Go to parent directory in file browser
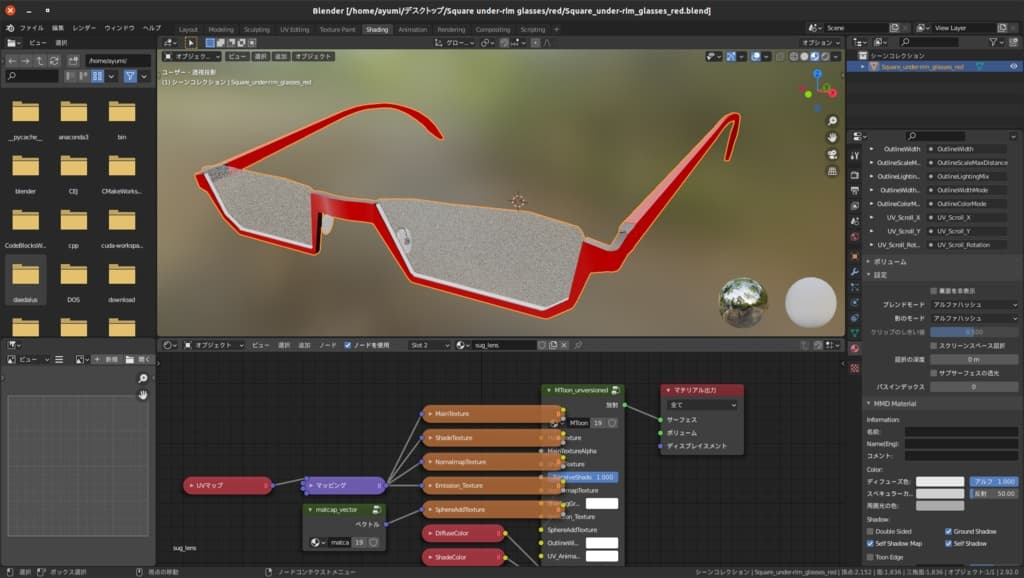The height and width of the screenshot is (578, 1024). 42,60
